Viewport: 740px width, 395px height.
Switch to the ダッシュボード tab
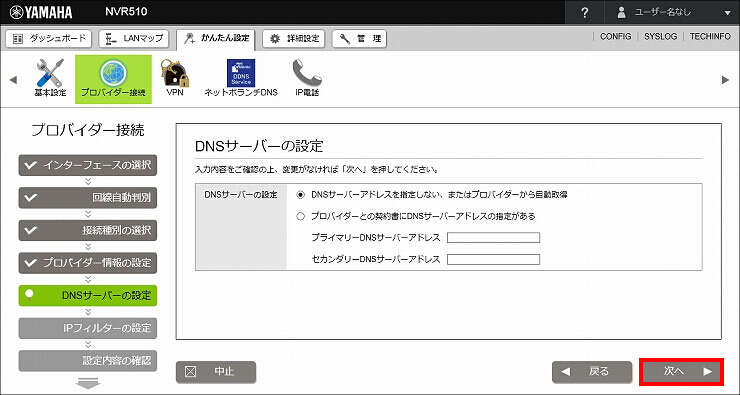click(49, 39)
